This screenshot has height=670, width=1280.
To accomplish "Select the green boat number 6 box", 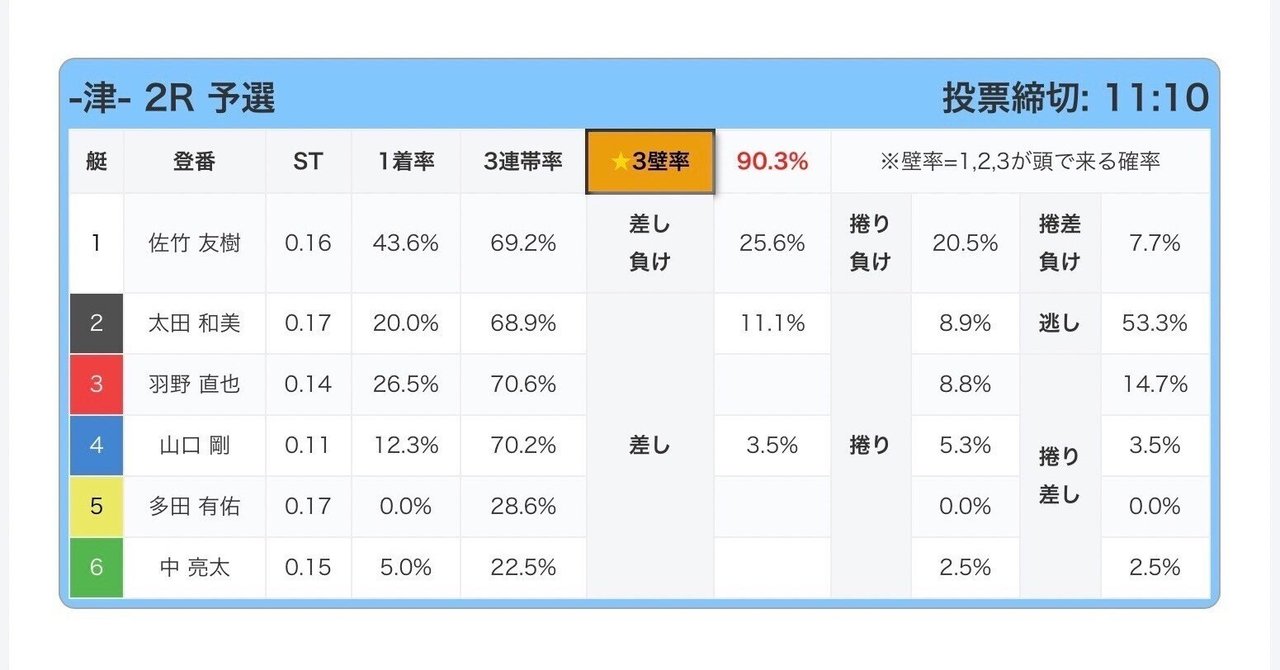I will pos(96,567).
